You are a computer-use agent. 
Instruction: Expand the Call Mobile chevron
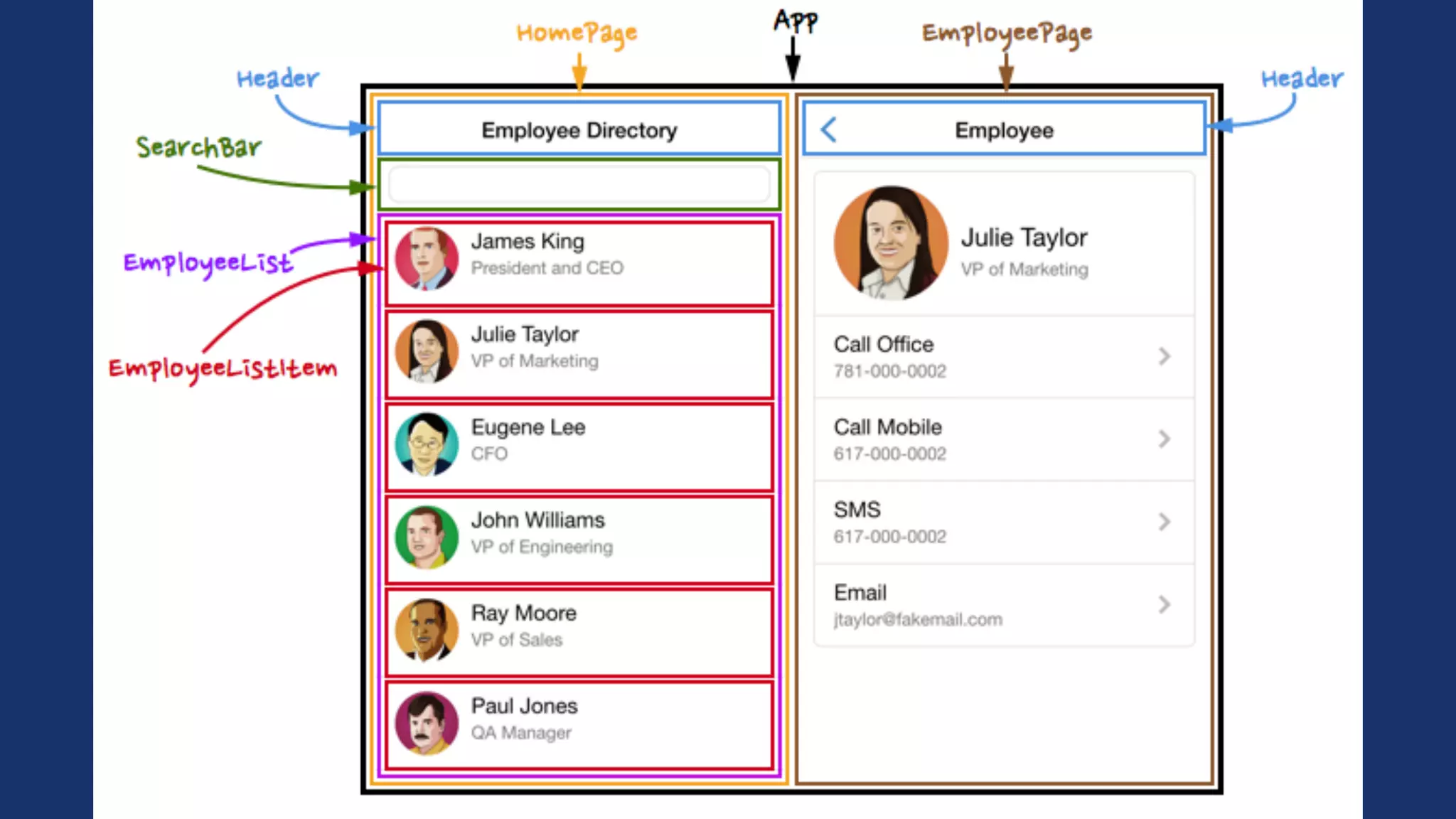pyautogui.click(x=1164, y=439)
